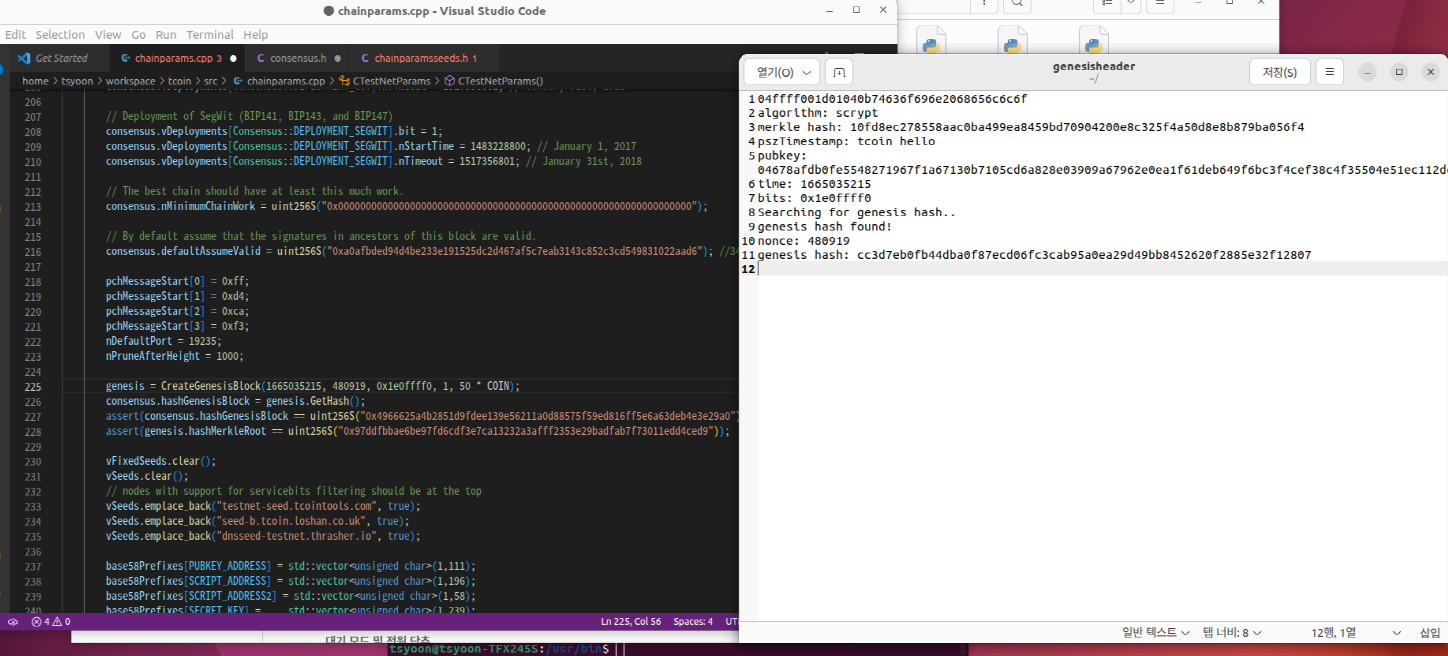The width and height of the screenshot is (1448, 656).
Task: Open the Edit menu in VS Code
Action: (15, 34)
